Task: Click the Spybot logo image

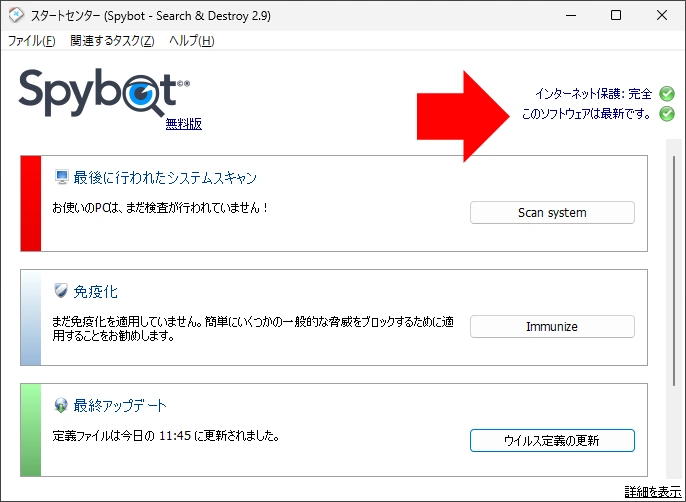Action: (104, 93)
